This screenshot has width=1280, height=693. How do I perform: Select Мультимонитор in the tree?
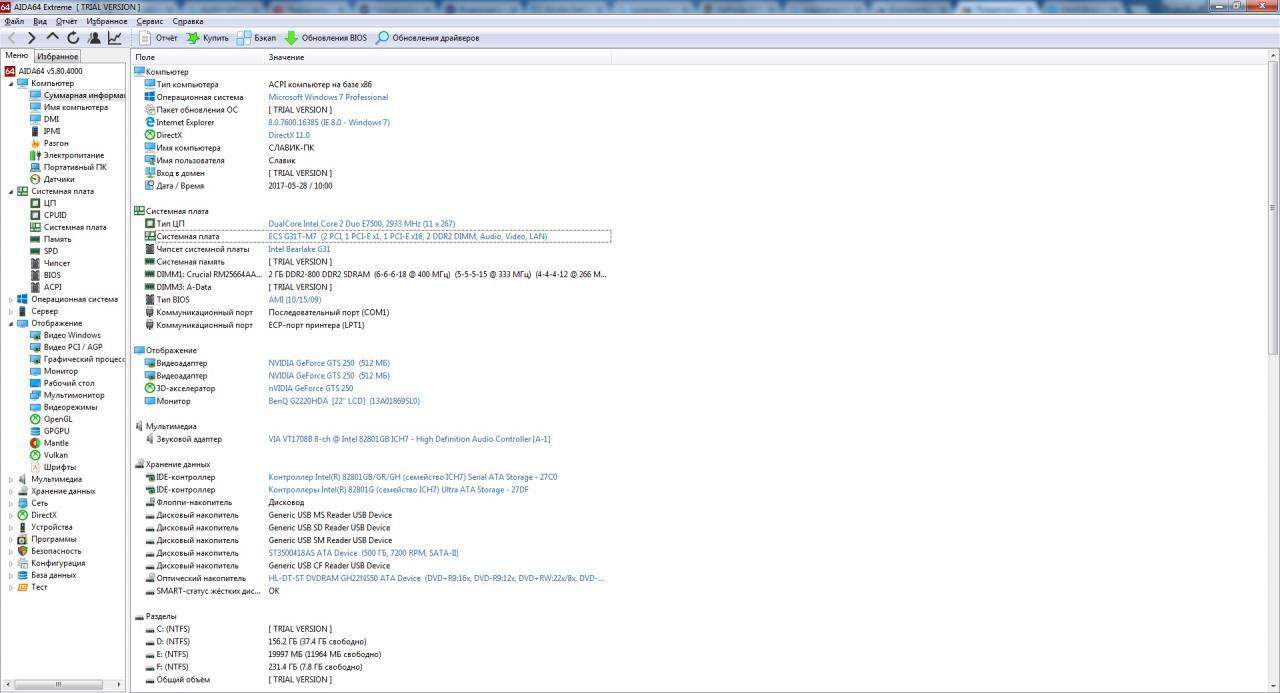[x=74, y=395]
